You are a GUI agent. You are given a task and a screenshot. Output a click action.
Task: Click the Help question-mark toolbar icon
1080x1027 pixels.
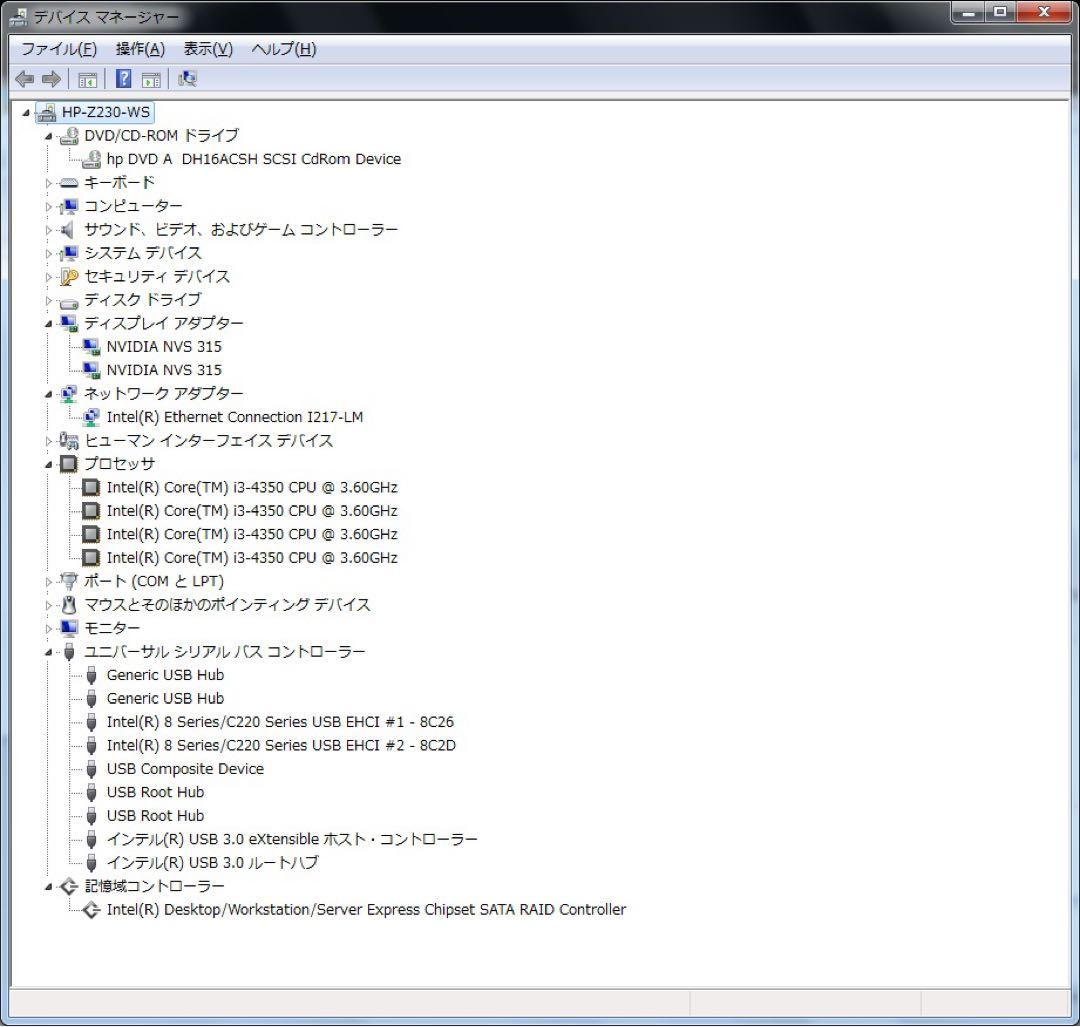click(123, 79)
